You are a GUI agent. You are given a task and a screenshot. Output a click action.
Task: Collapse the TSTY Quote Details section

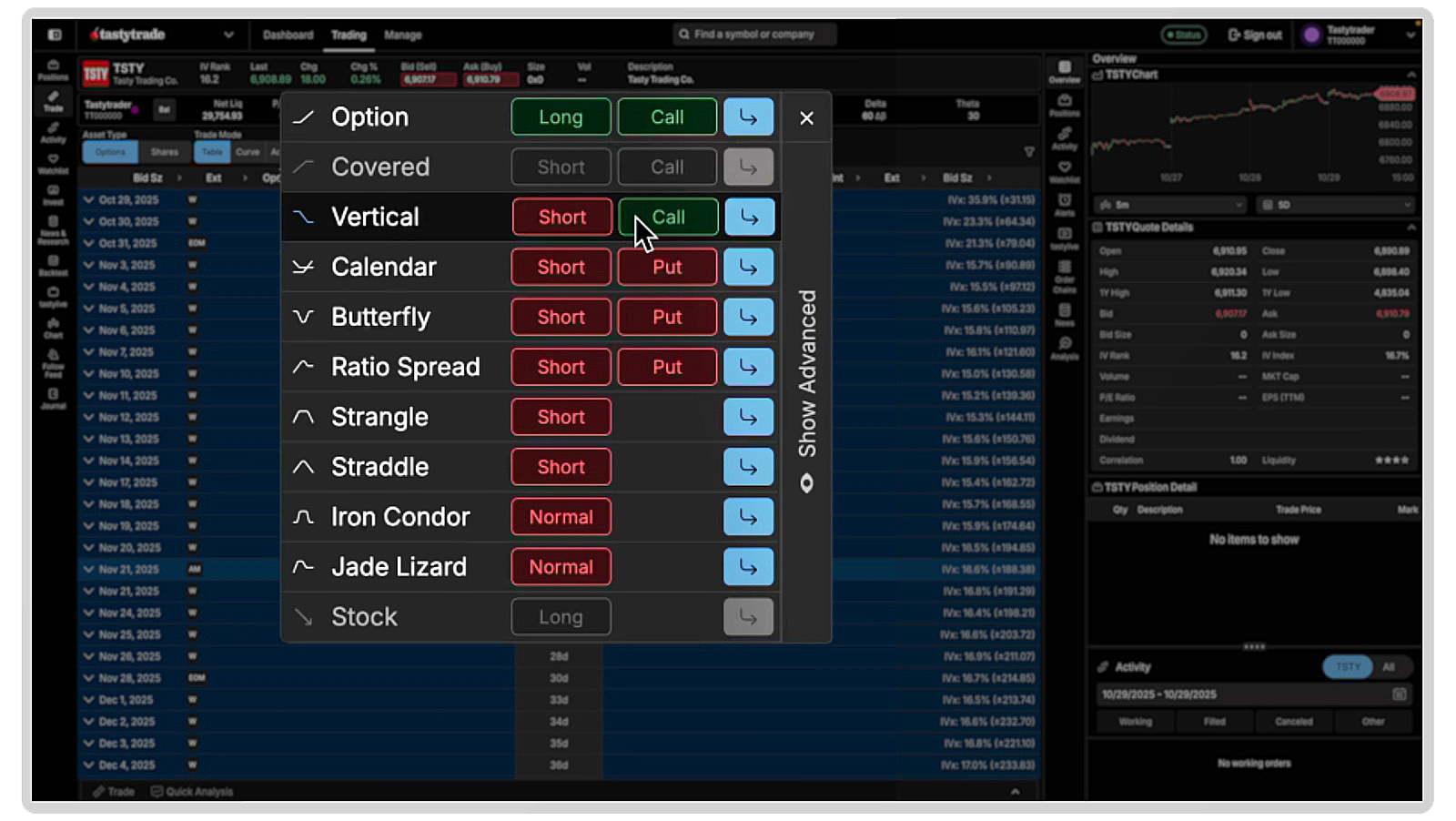[x=1411, y=227]
